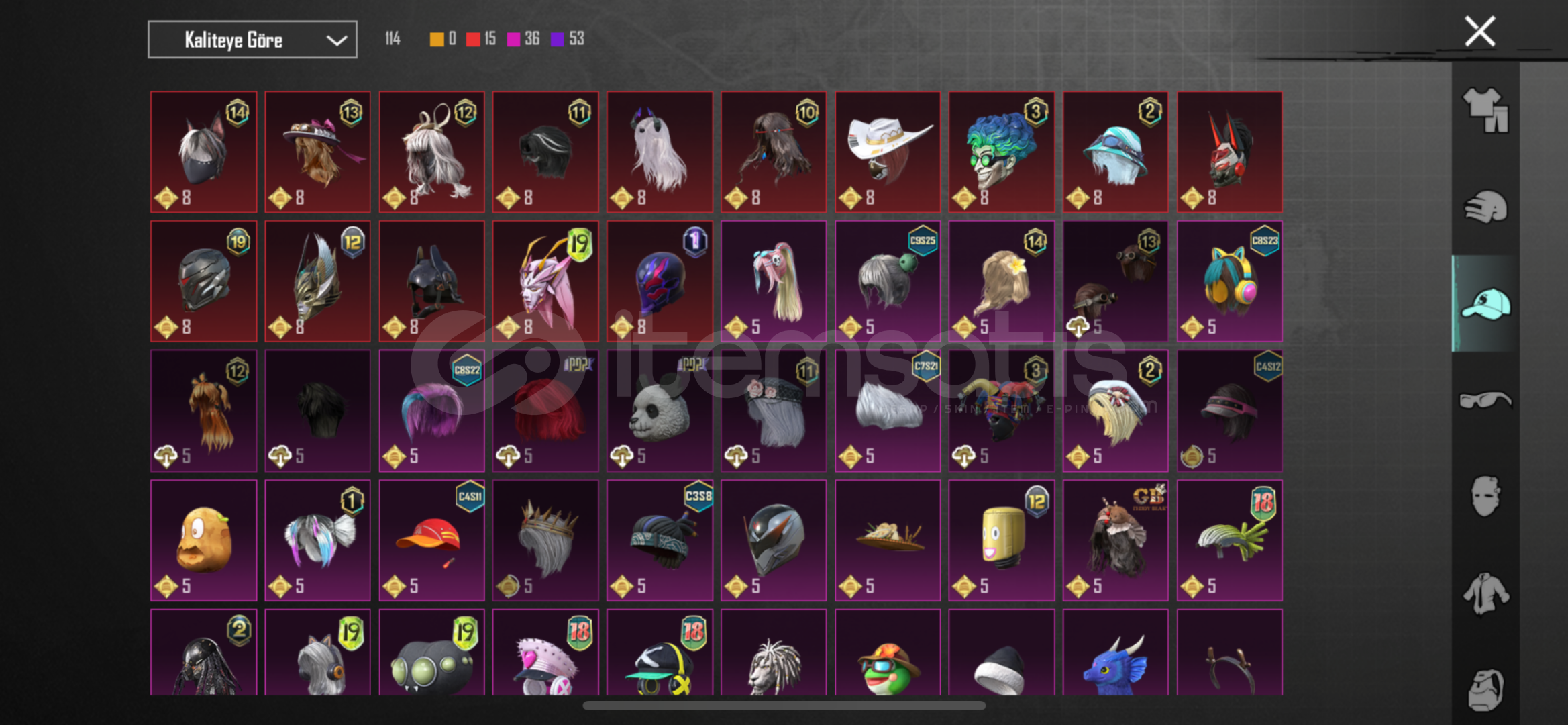
Task: Pick the potato head mask item
Action: coord(203,540)
